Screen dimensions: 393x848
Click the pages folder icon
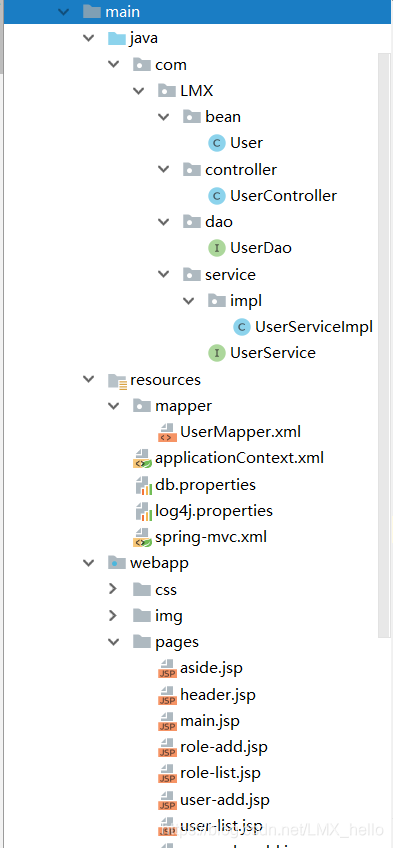click(142, 642)
